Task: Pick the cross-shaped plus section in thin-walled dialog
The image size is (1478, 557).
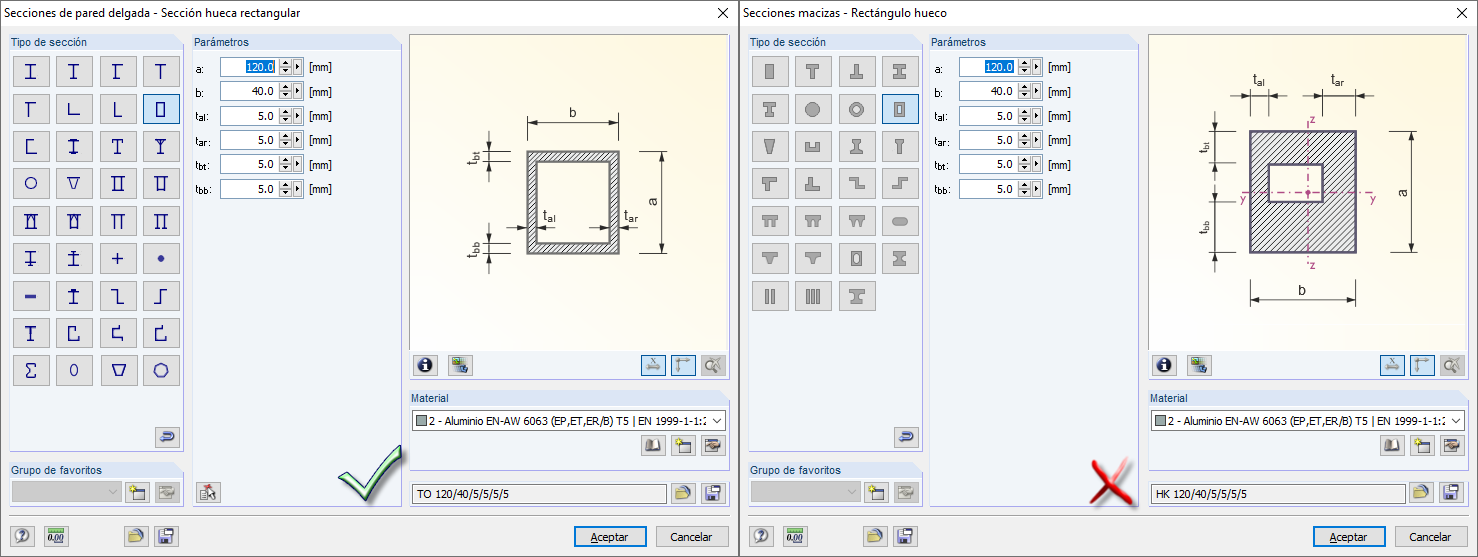Action: [x=118, y=258]
